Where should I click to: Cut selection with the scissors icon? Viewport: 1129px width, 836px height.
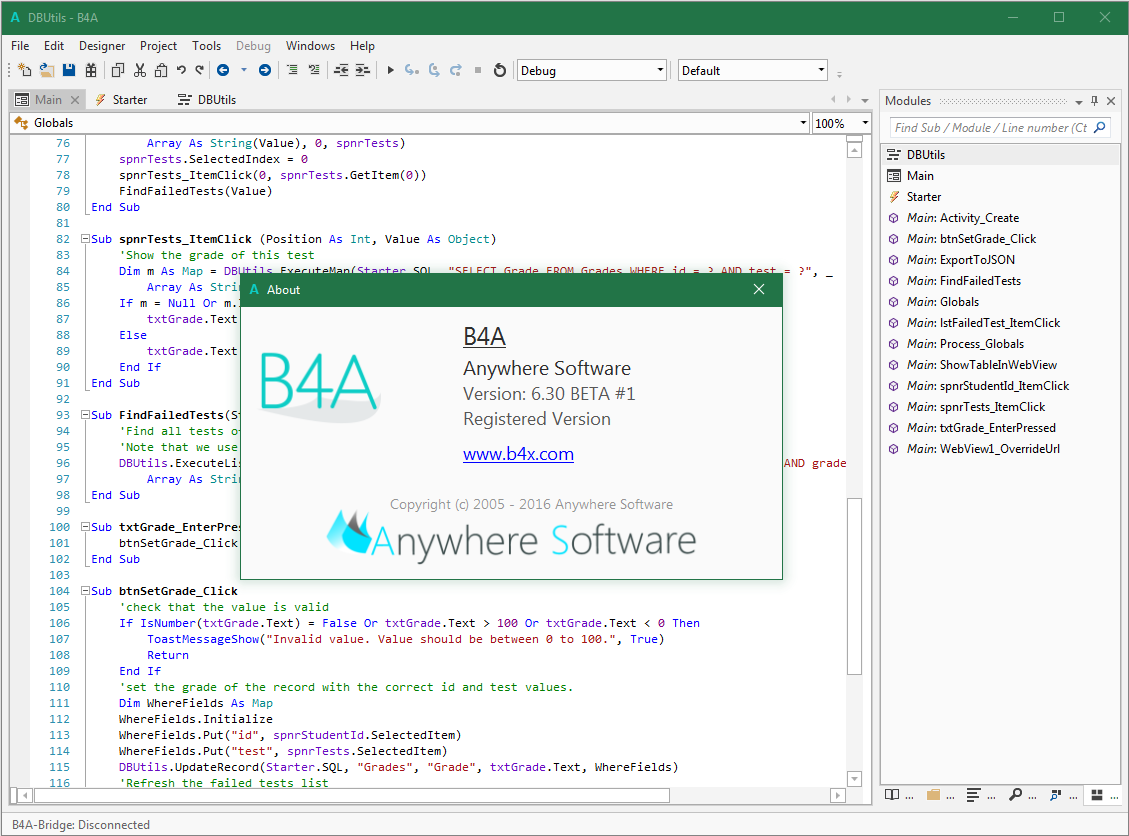point(140,70)
